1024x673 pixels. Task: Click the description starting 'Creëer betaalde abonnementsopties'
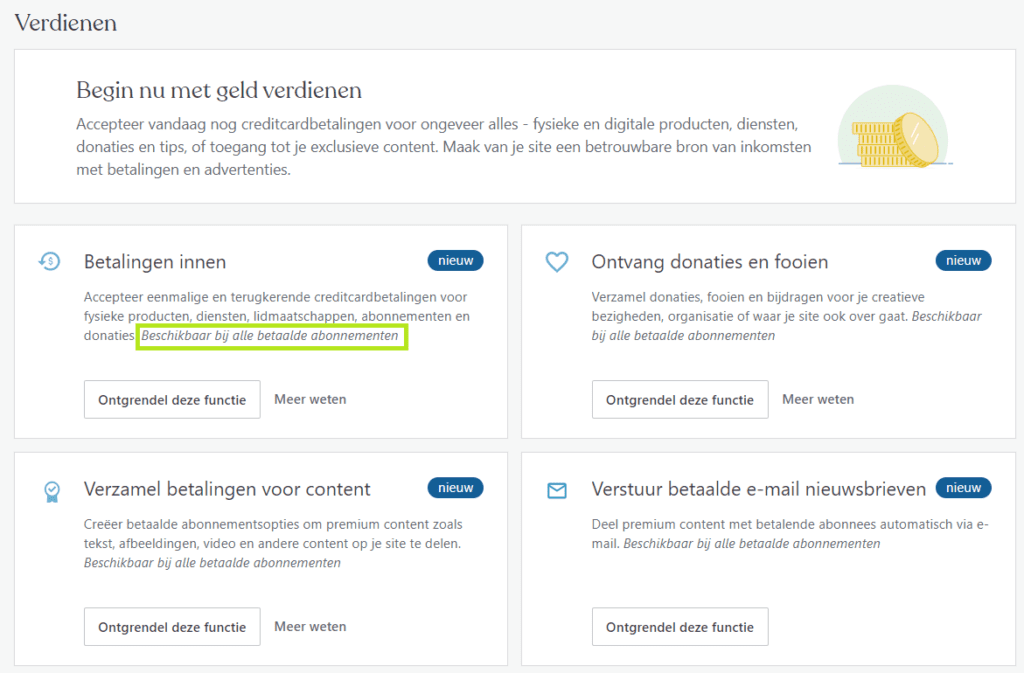[273, 543]
